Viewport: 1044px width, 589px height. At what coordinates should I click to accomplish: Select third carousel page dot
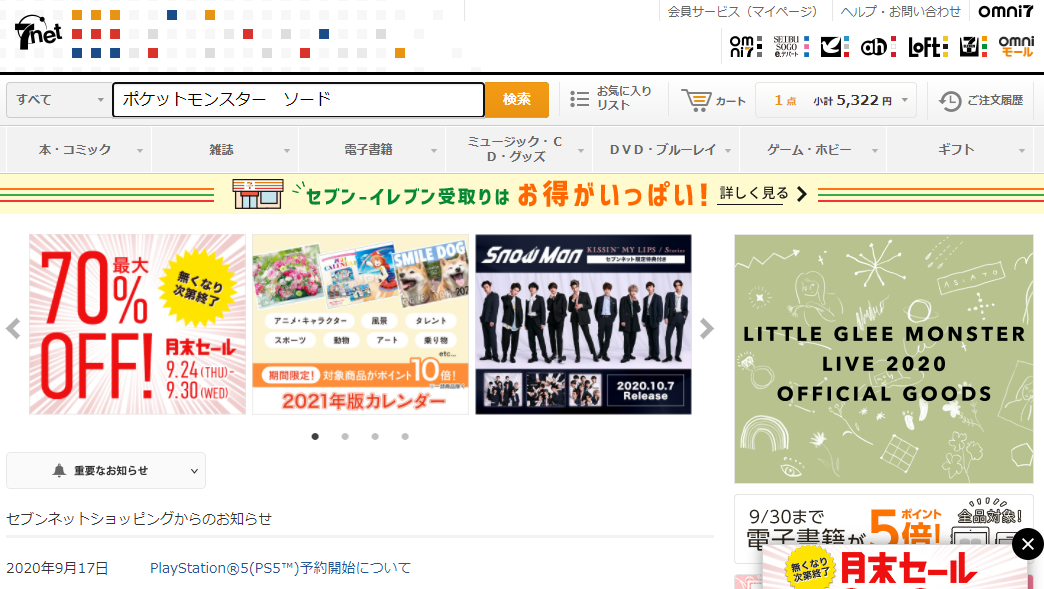375,437
